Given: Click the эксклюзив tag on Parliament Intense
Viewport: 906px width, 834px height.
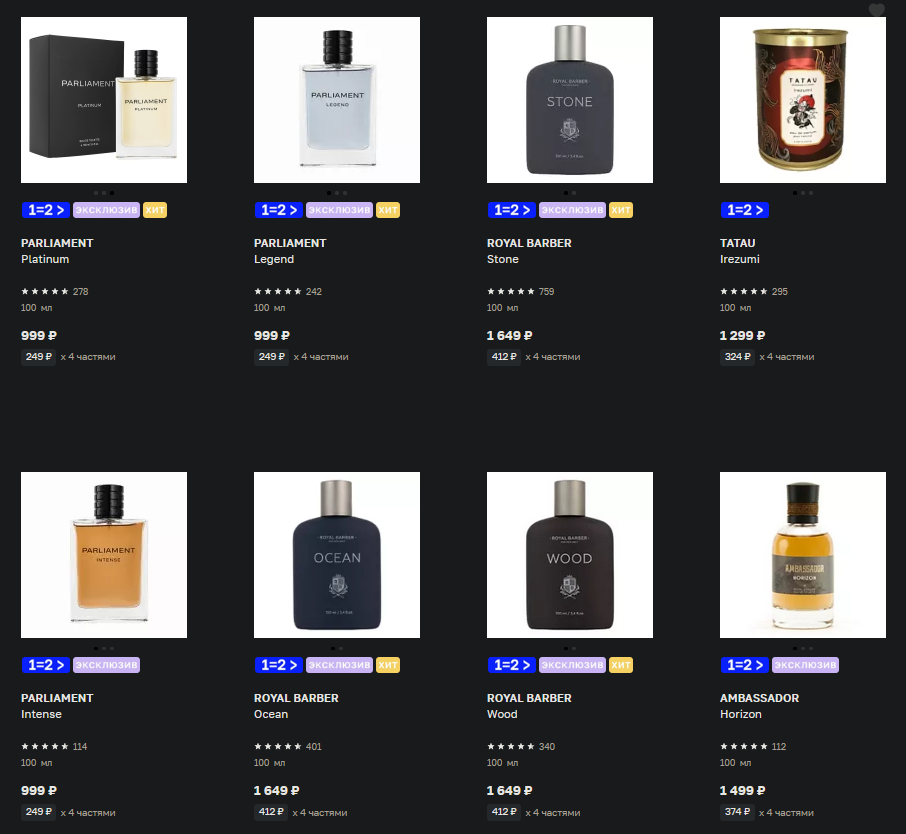Looking at the screenshot, I should [106, 665].
